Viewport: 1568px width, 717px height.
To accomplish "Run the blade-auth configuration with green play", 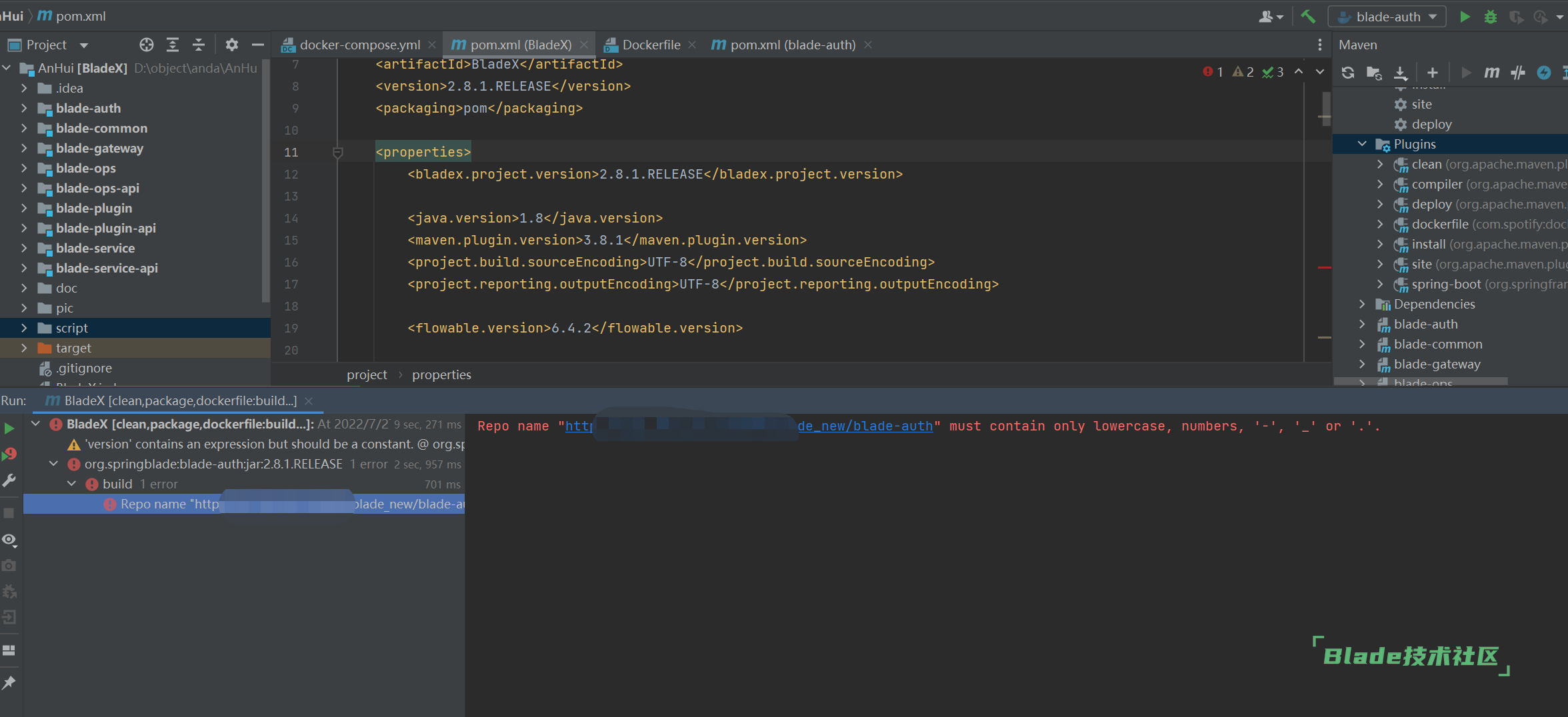I will coord(1465,17).
